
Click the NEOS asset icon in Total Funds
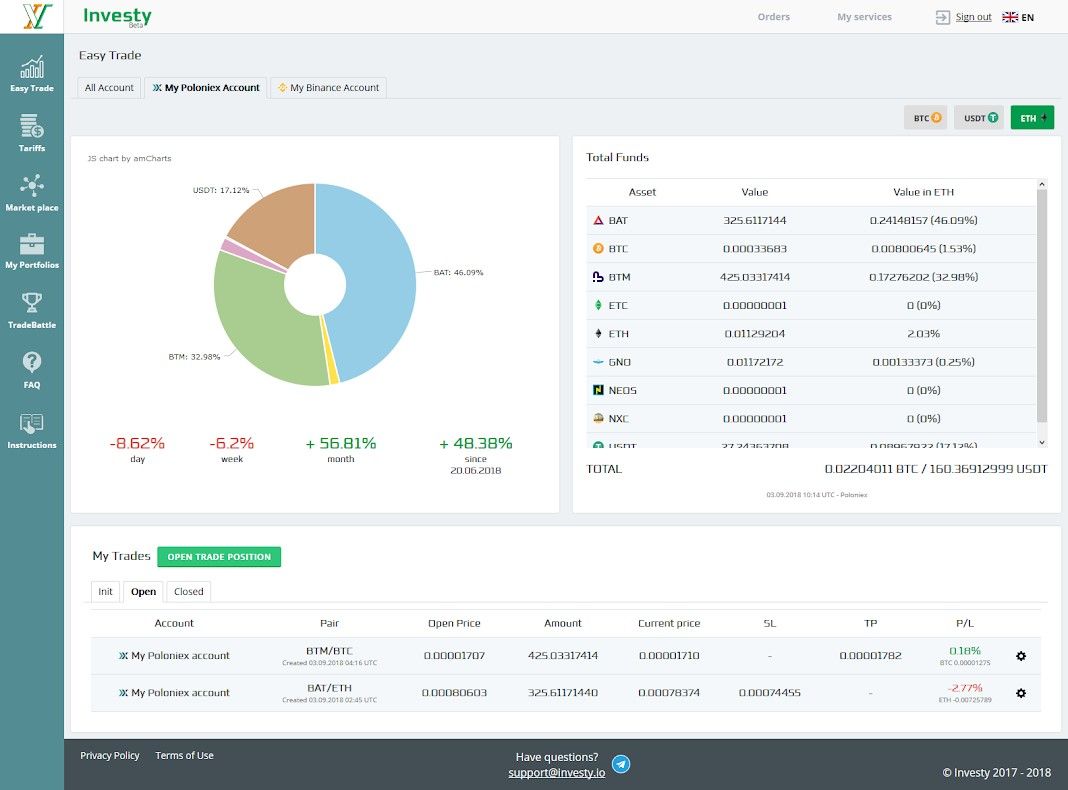[x=598, y=390]
